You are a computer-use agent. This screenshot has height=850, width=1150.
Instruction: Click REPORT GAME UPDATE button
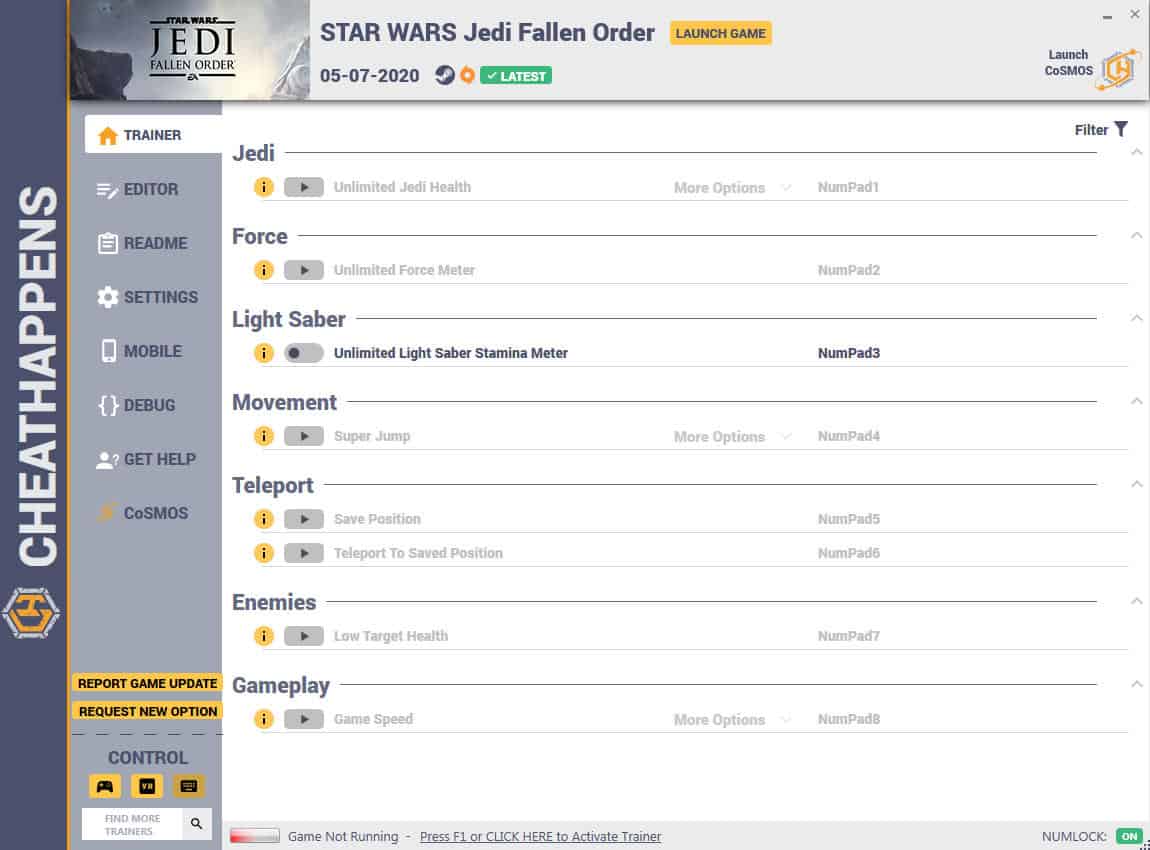[147, 684]
